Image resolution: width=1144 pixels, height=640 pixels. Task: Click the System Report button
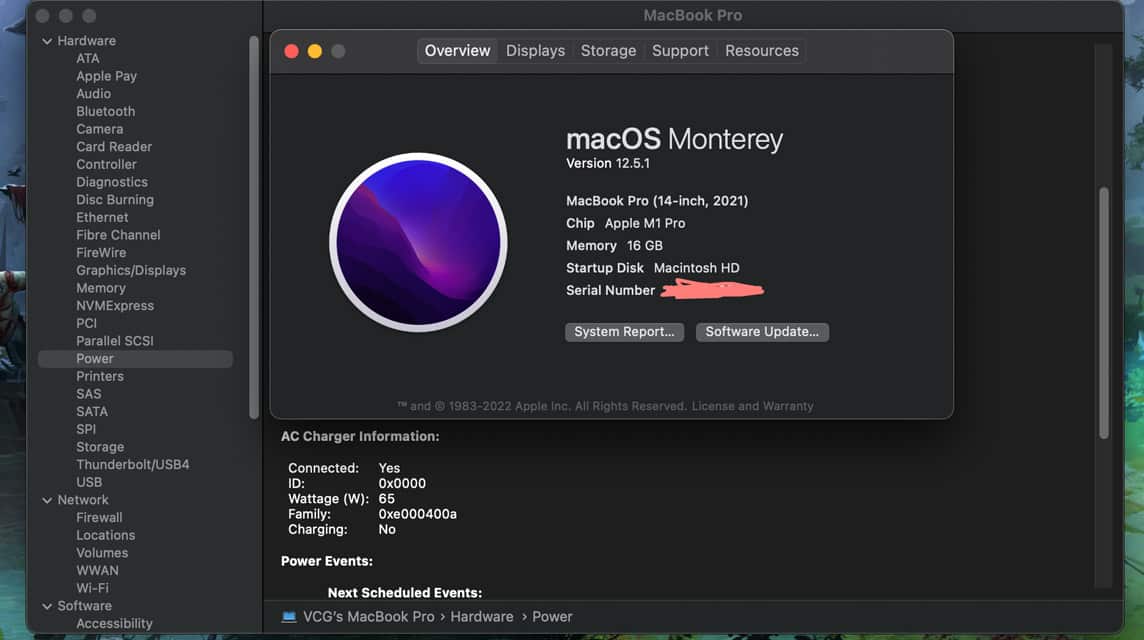pos(625,332)
